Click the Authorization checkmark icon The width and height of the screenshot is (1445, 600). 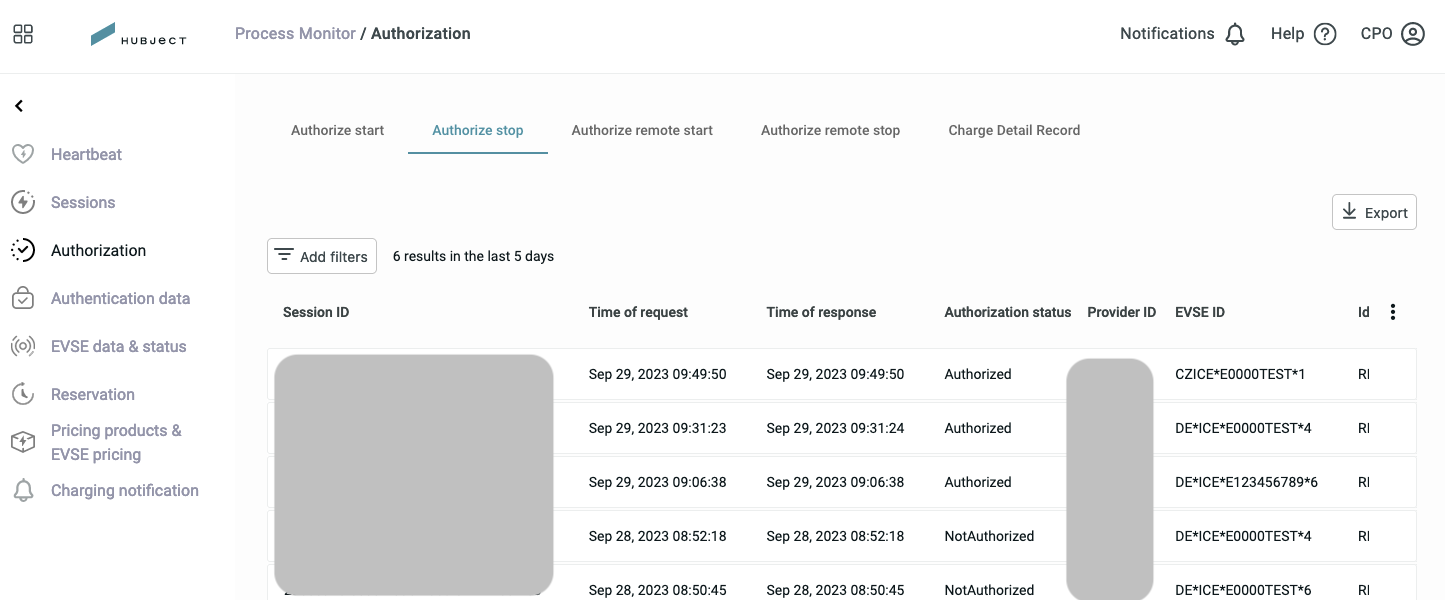pyautogui.click(x=23, y=250)
